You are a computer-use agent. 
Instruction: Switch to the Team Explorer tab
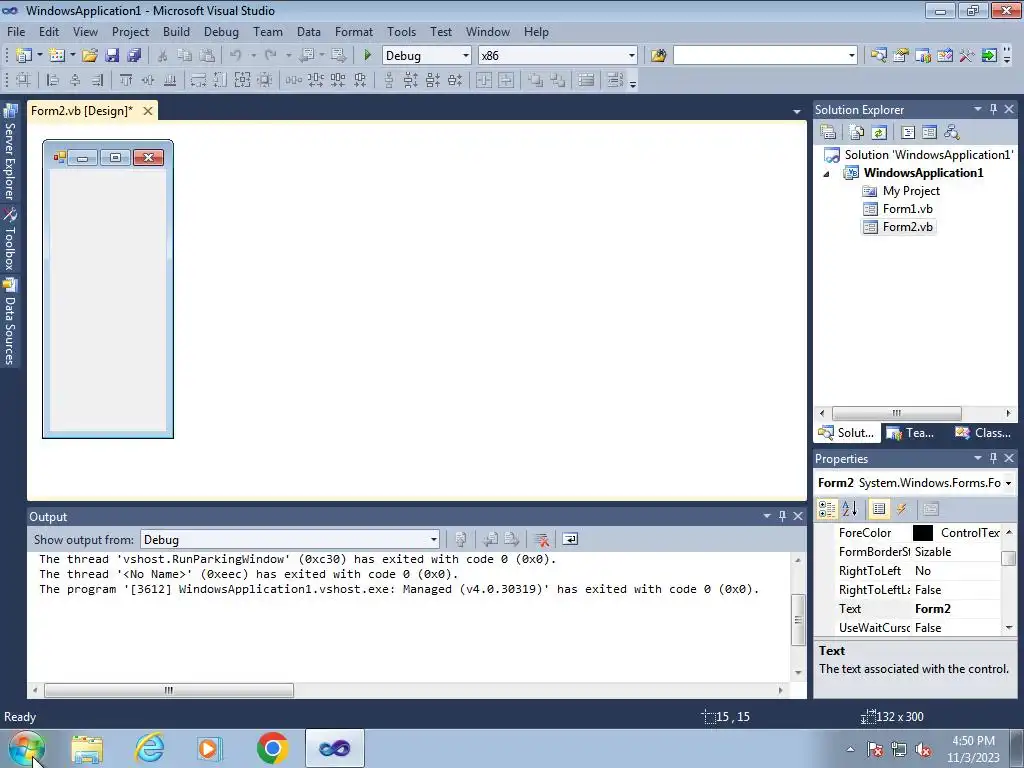(x=912, y=433)
